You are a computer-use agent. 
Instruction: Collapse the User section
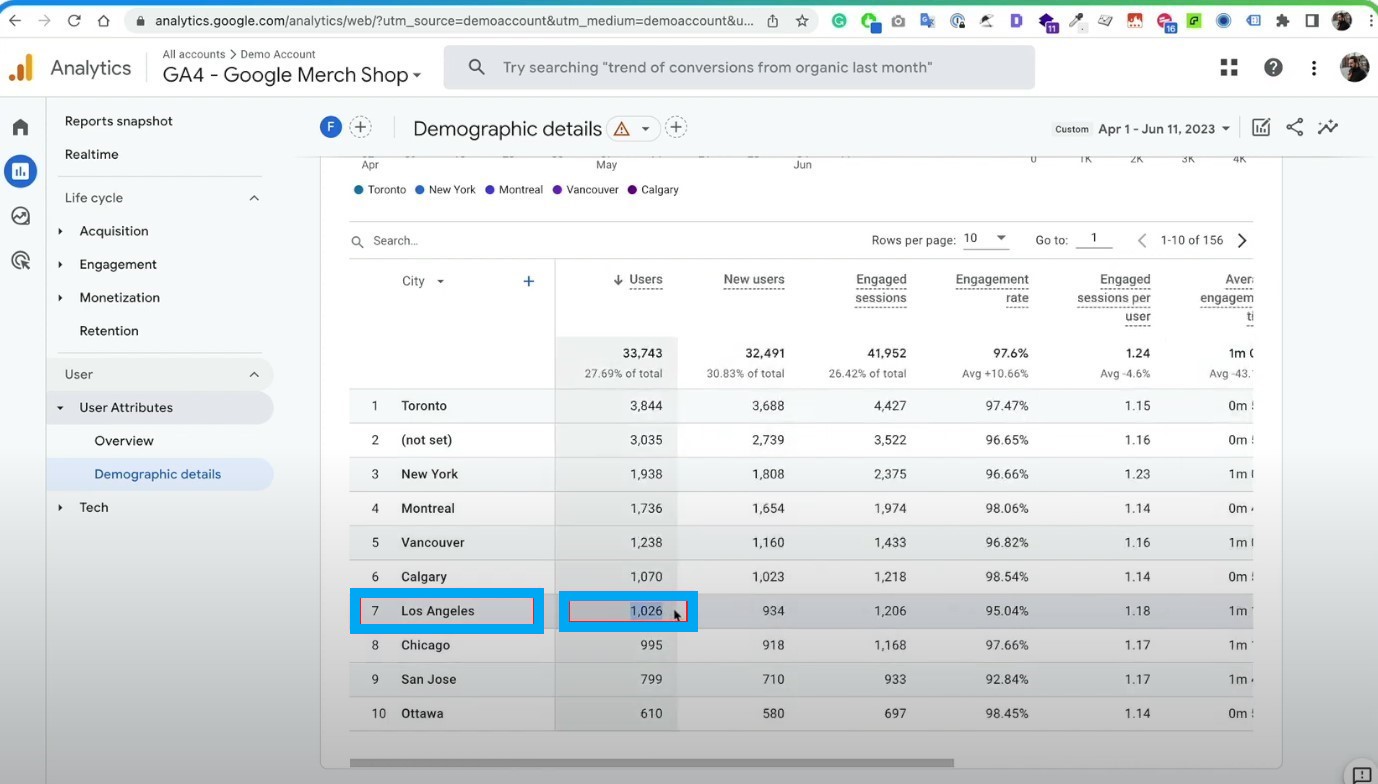254,374
